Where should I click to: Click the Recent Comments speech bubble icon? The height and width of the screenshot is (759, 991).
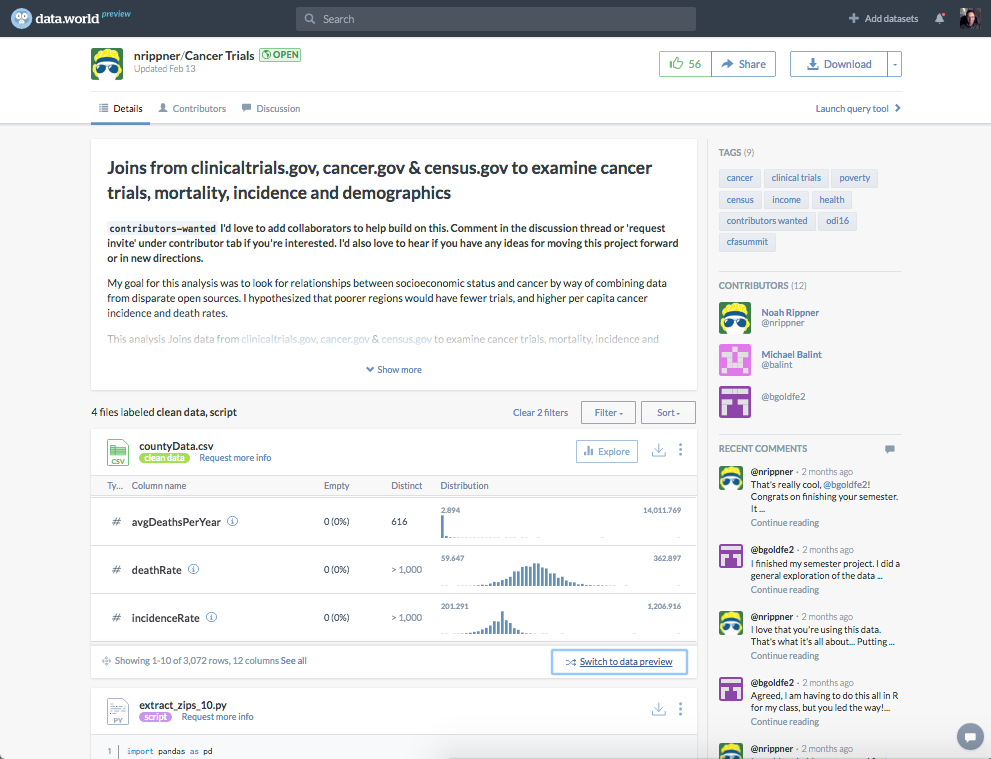(x=890, y=449)
